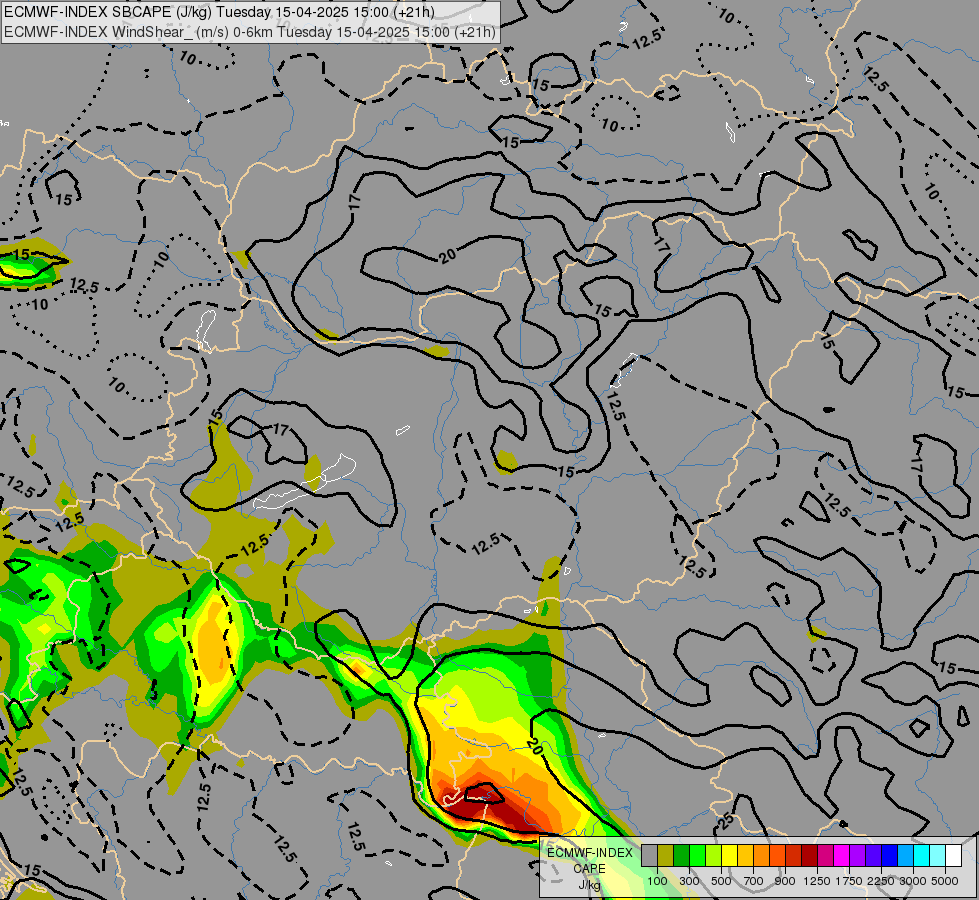This screenshot has height=900, width=979.
Task: Click the 'ECMWF-INDEX' text inside the legend box
Action: point(590,853)
